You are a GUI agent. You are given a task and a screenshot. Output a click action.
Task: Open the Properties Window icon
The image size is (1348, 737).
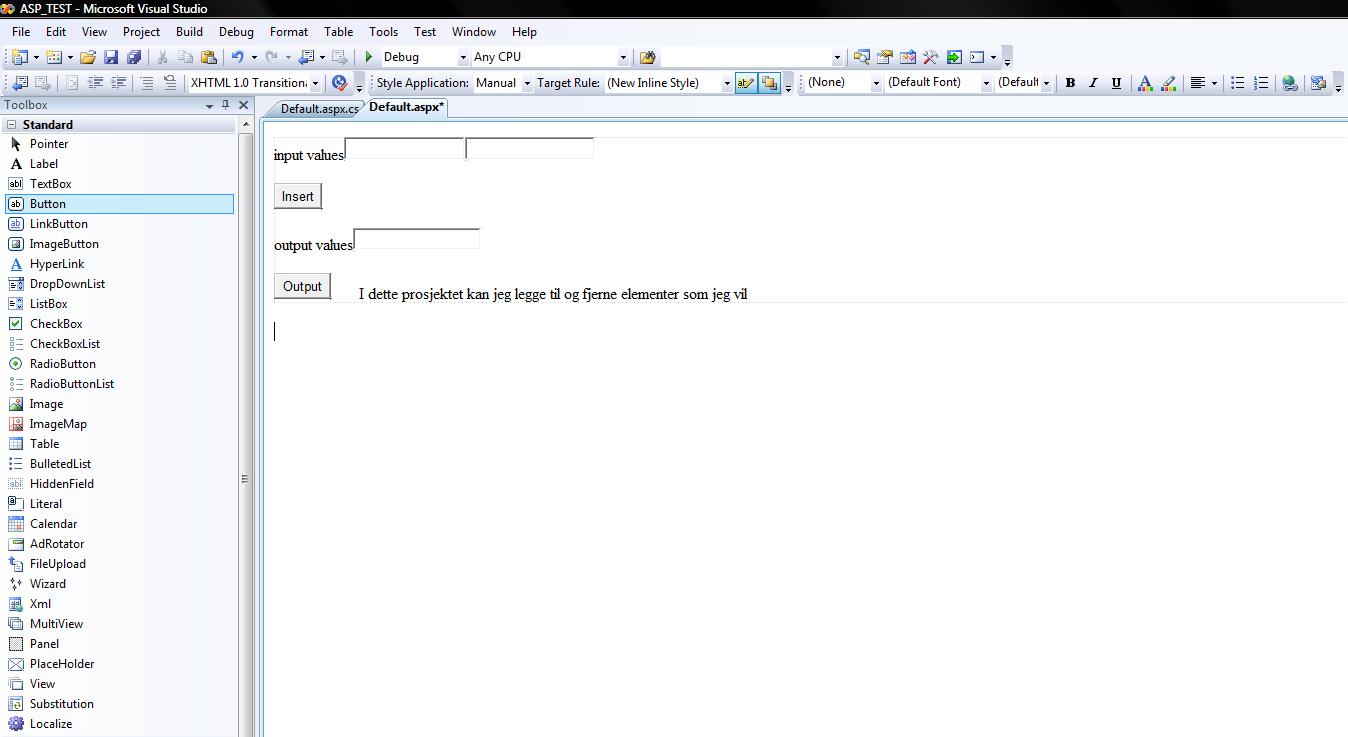[x=884, y=57]
